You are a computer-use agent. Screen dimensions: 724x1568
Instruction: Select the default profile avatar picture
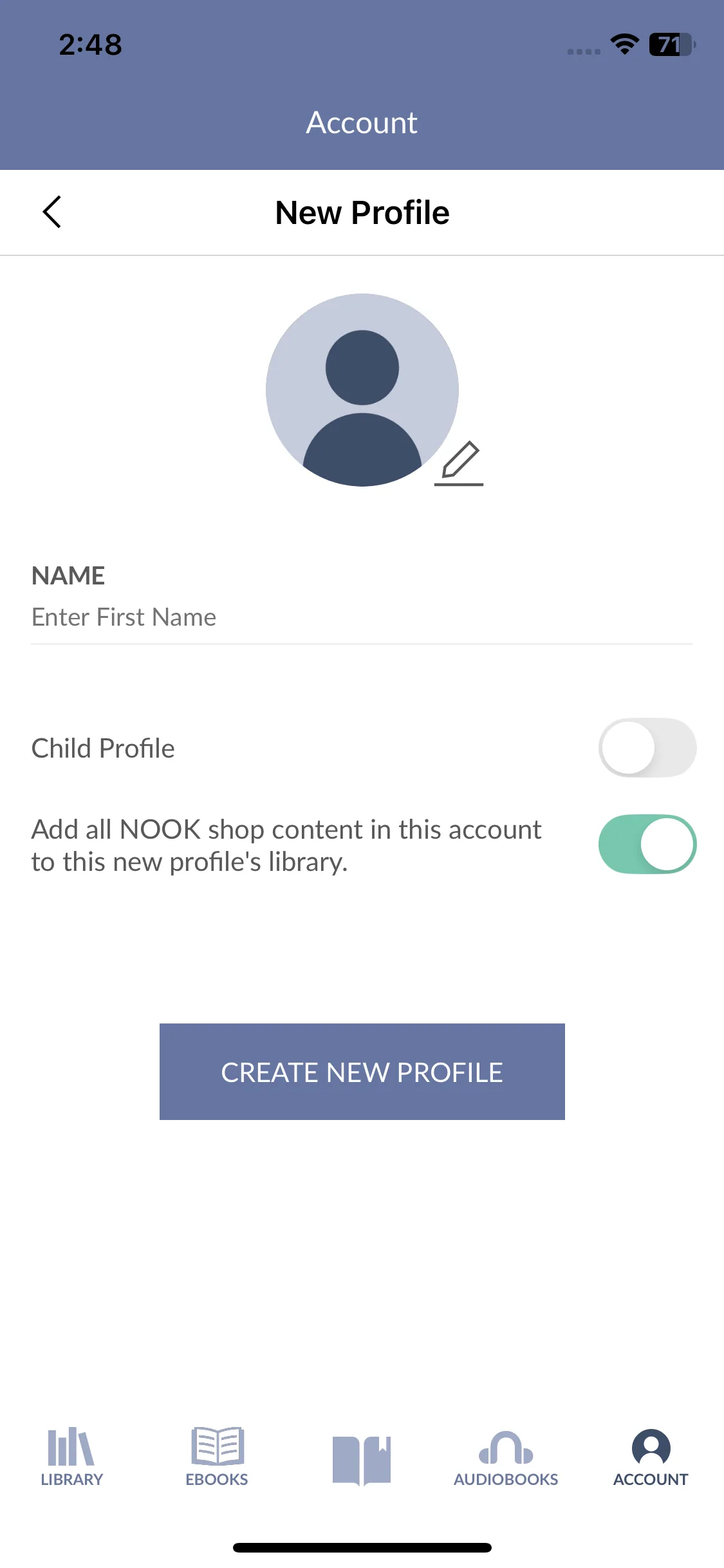click(362, 390)
